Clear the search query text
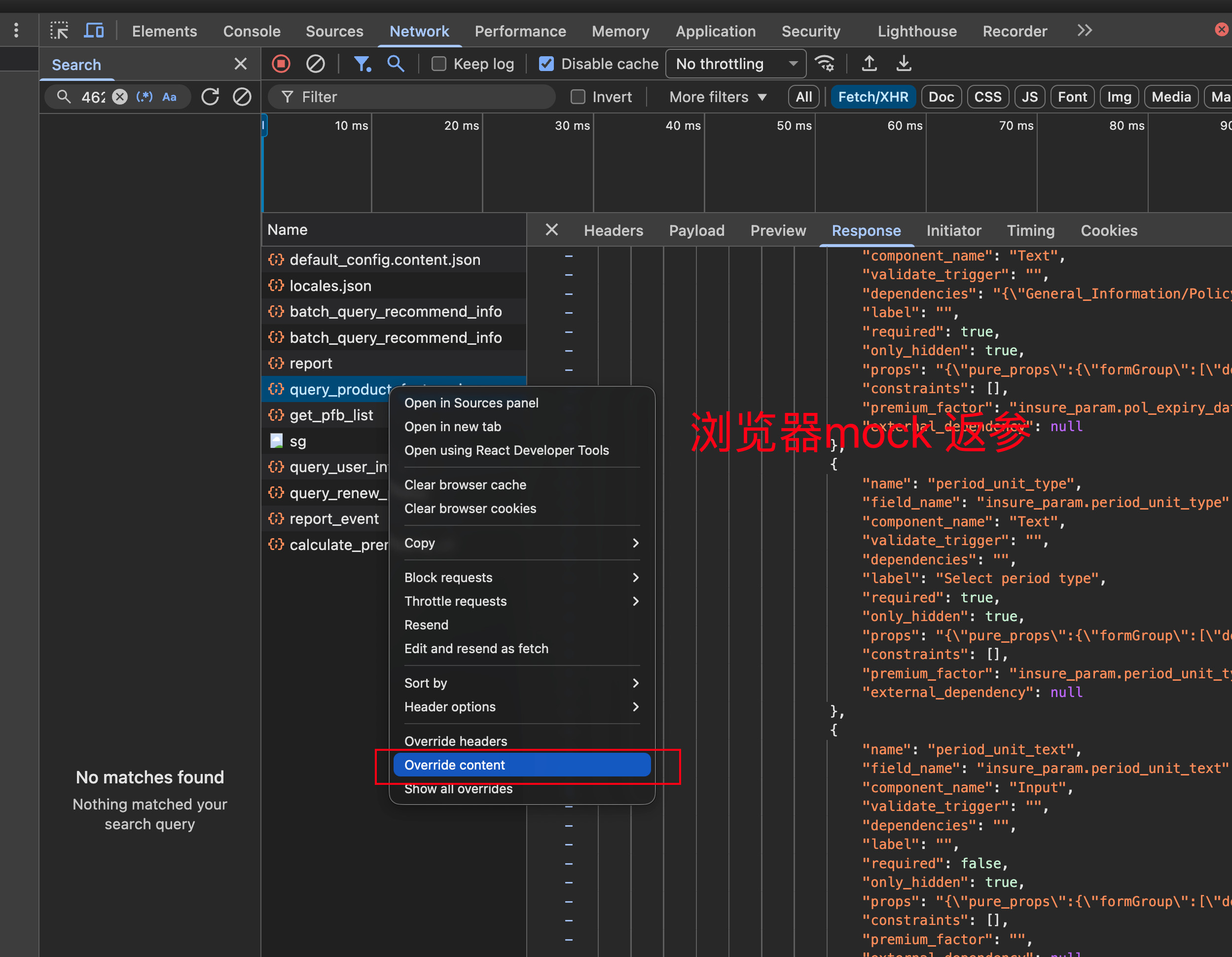1232x957 pixels. point(119,97)
